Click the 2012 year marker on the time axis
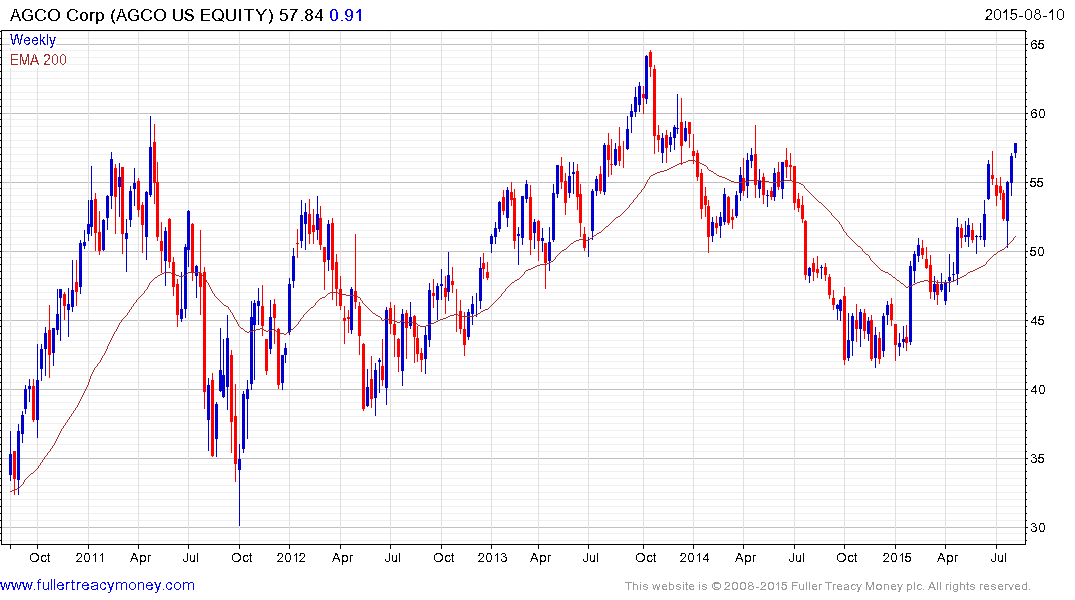1075x600 pixels. pyautogui.click(x=291, y=557)
